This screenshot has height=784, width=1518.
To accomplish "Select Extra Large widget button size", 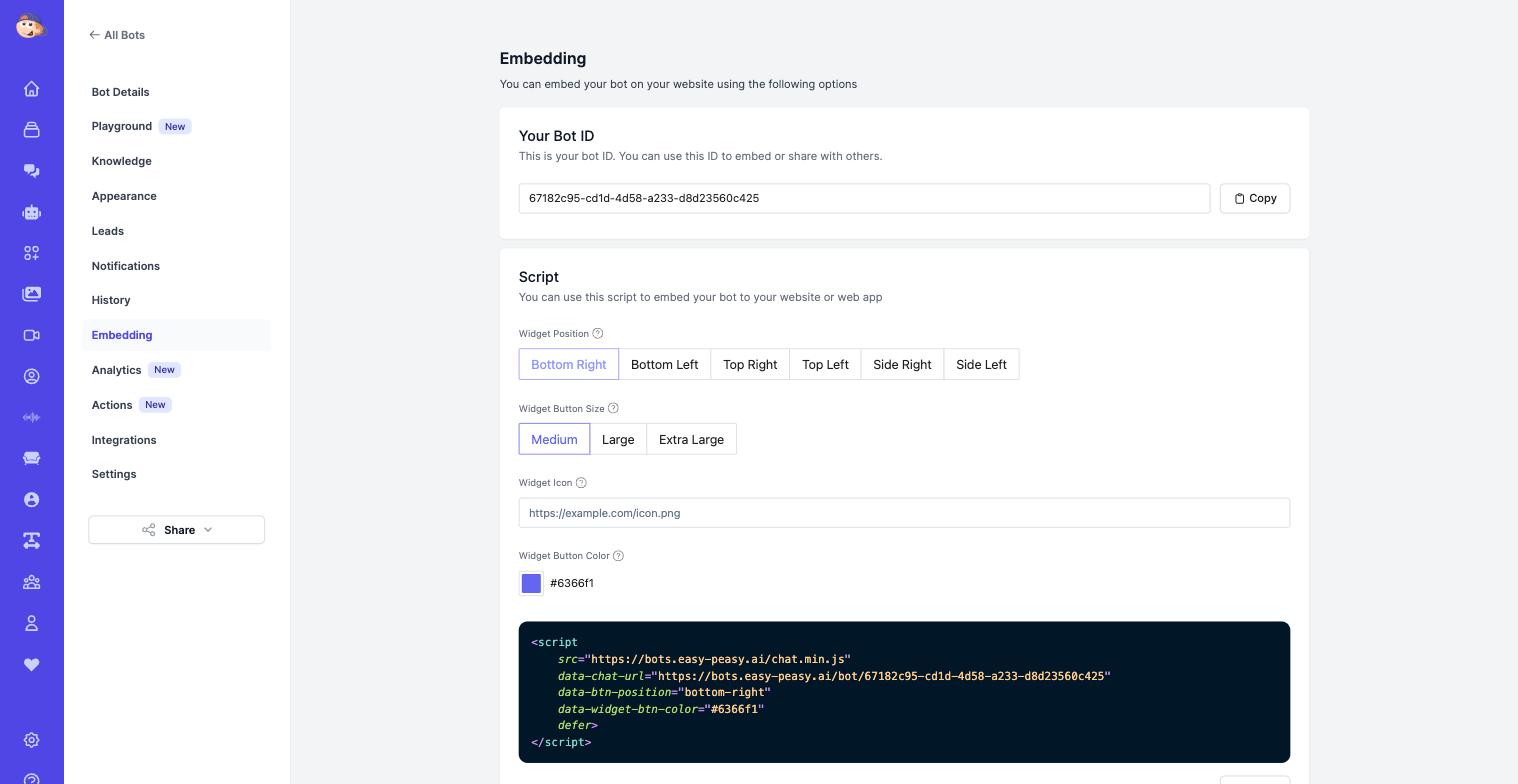I will point(691,439).
